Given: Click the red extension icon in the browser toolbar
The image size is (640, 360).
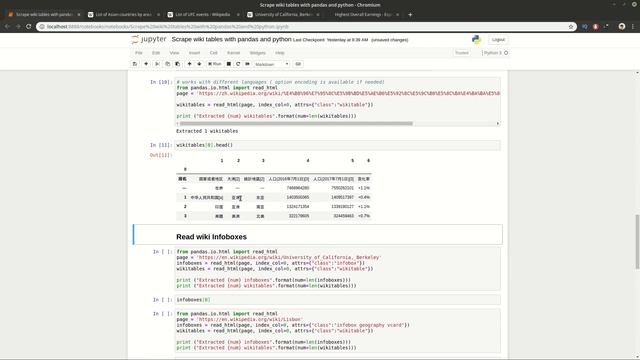Looking at the screenshot, I should coord(596,27).
